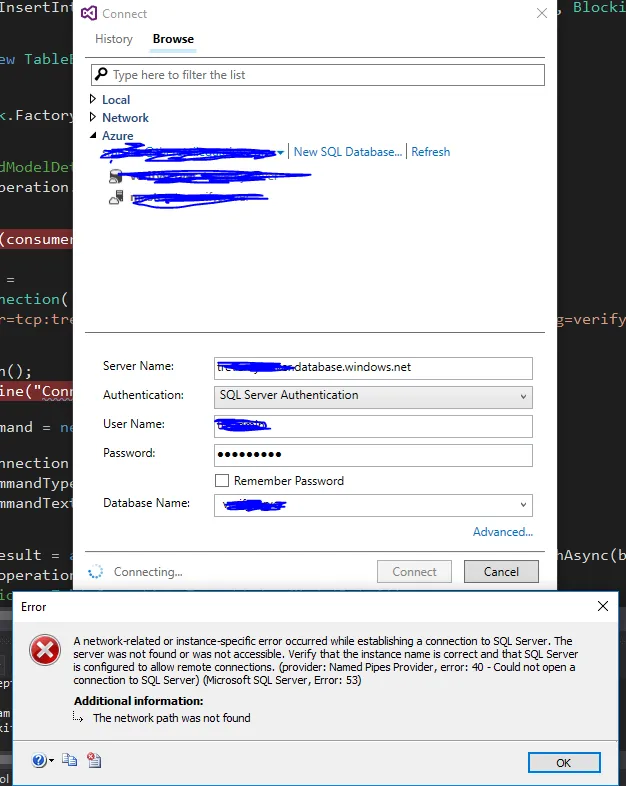Switch to the History tab

click(x=114, y=39)
